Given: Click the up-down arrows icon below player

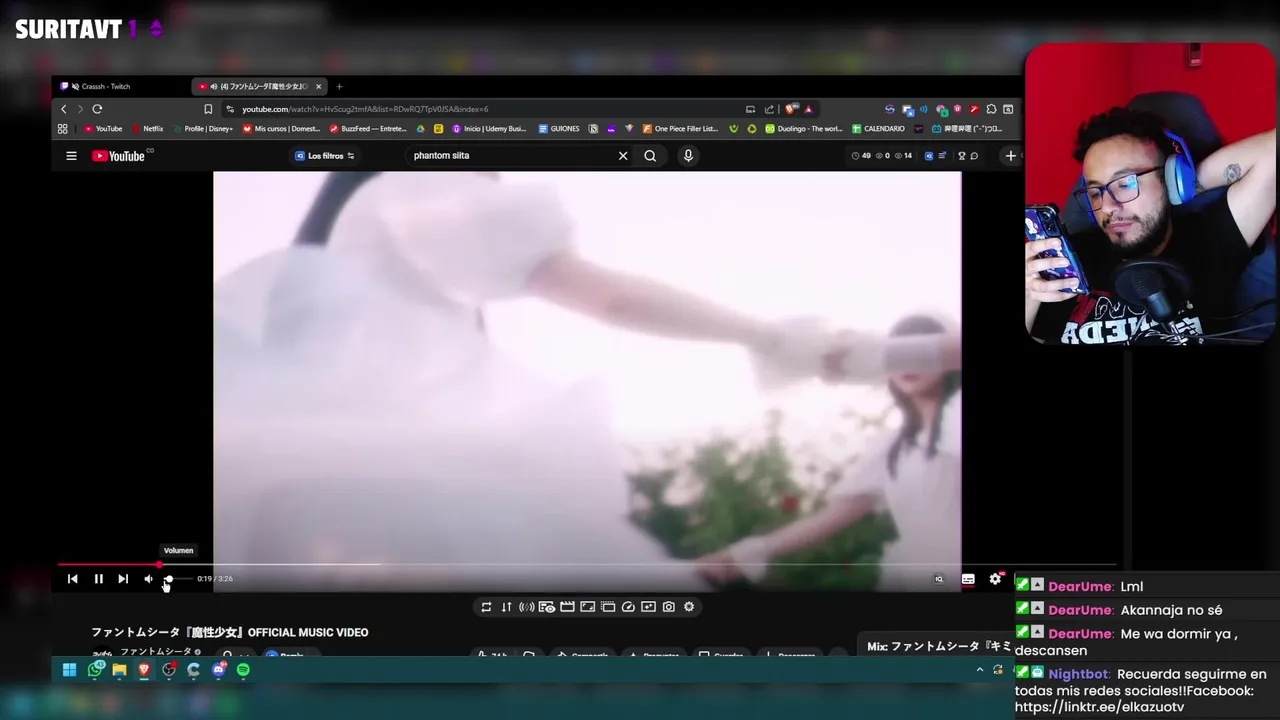Looking at the screenshot, I should pos(506,607).
